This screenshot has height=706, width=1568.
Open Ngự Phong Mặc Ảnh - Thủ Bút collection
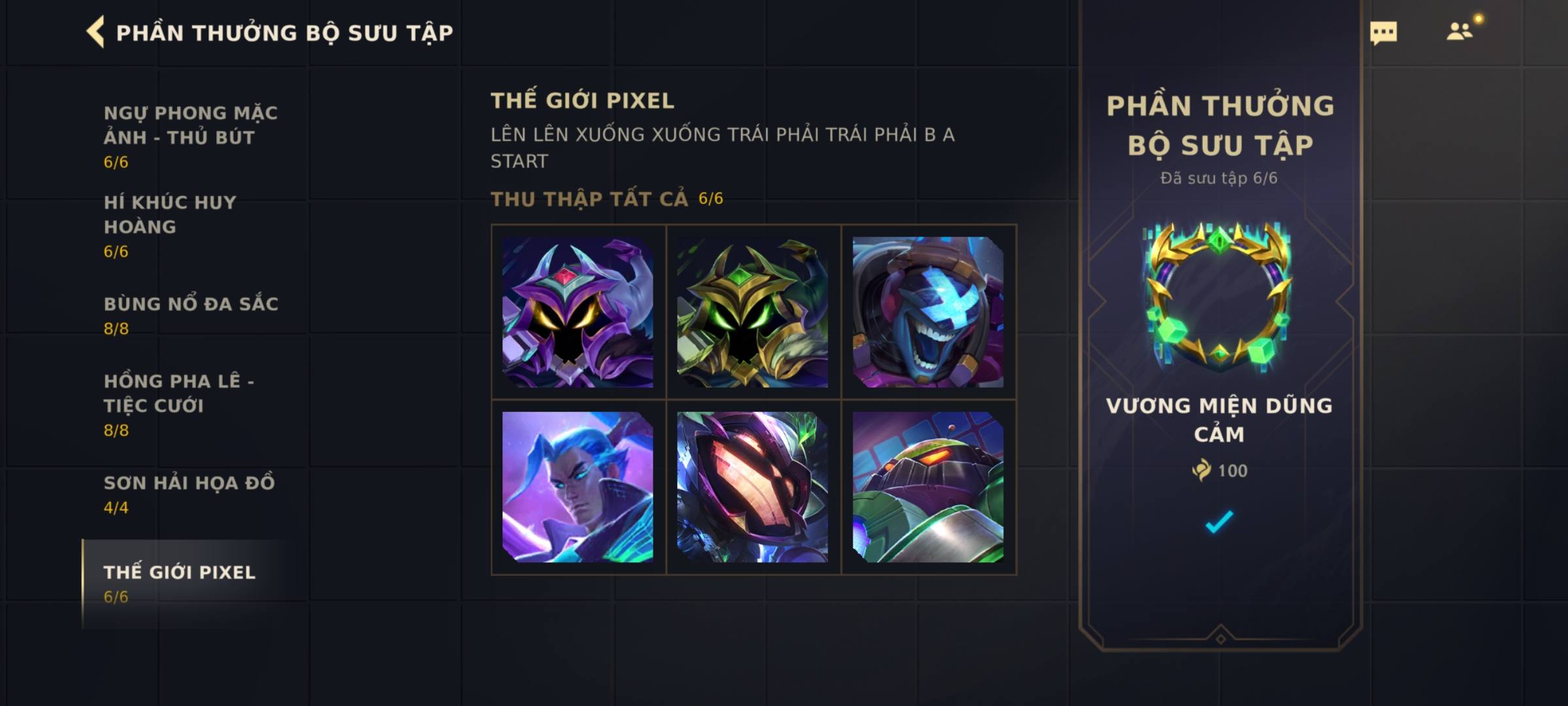191,137
